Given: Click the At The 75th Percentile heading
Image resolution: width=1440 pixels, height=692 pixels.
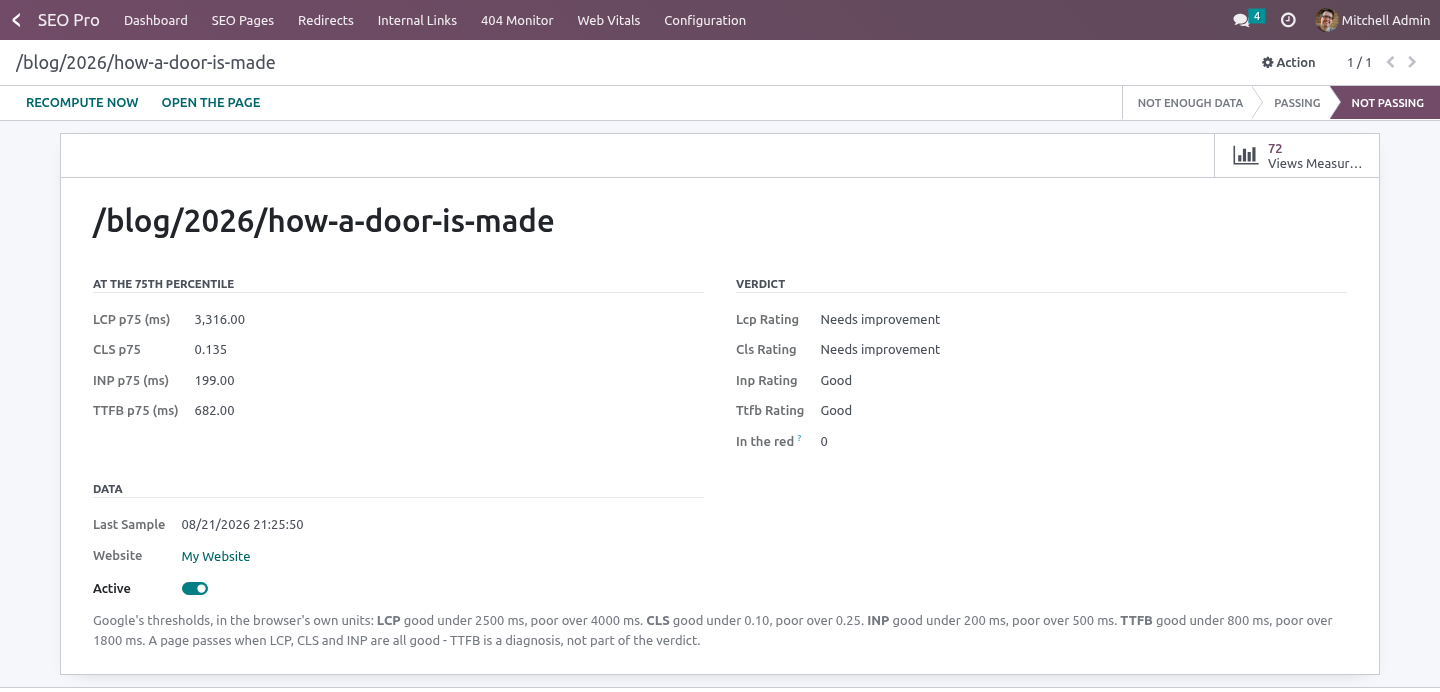Looking at the screenshot, I should 164,284.
